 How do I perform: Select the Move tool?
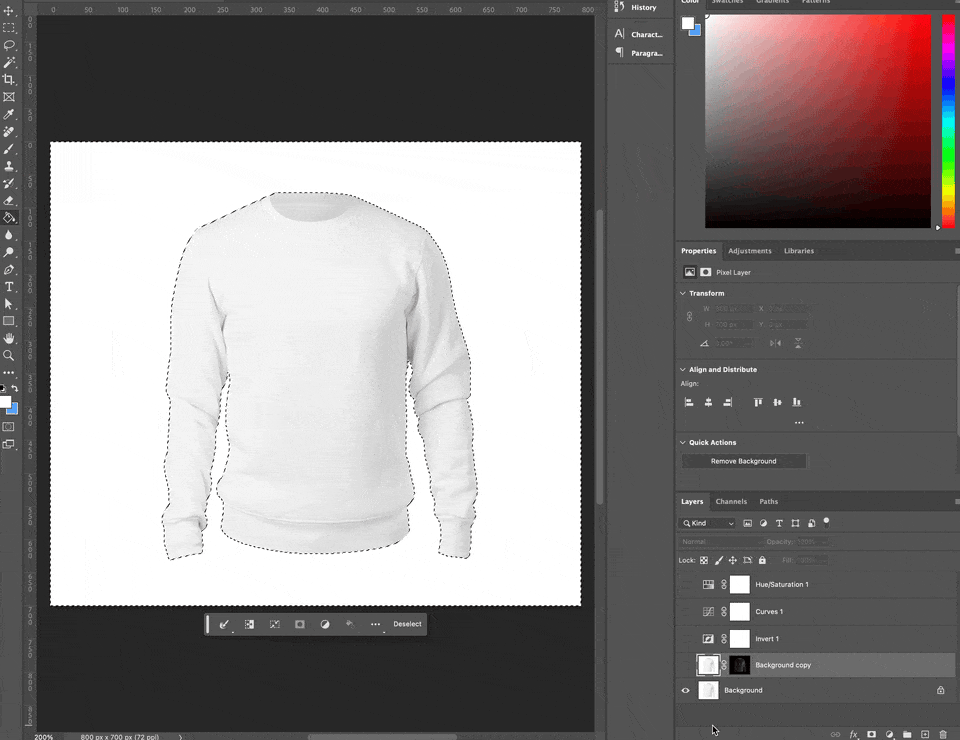point(9,11)
